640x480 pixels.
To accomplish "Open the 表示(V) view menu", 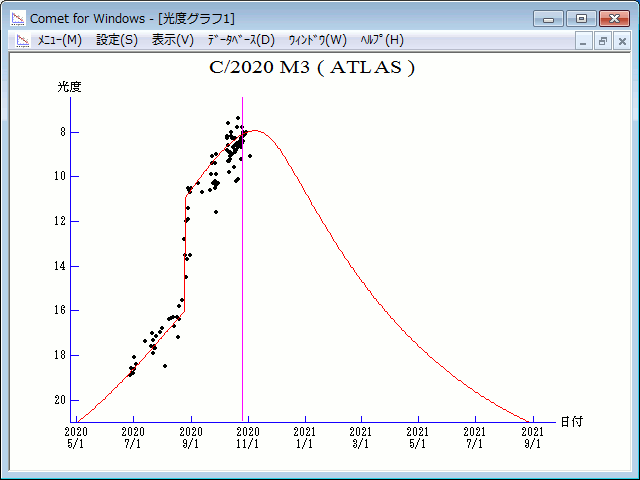I will 173,40.
